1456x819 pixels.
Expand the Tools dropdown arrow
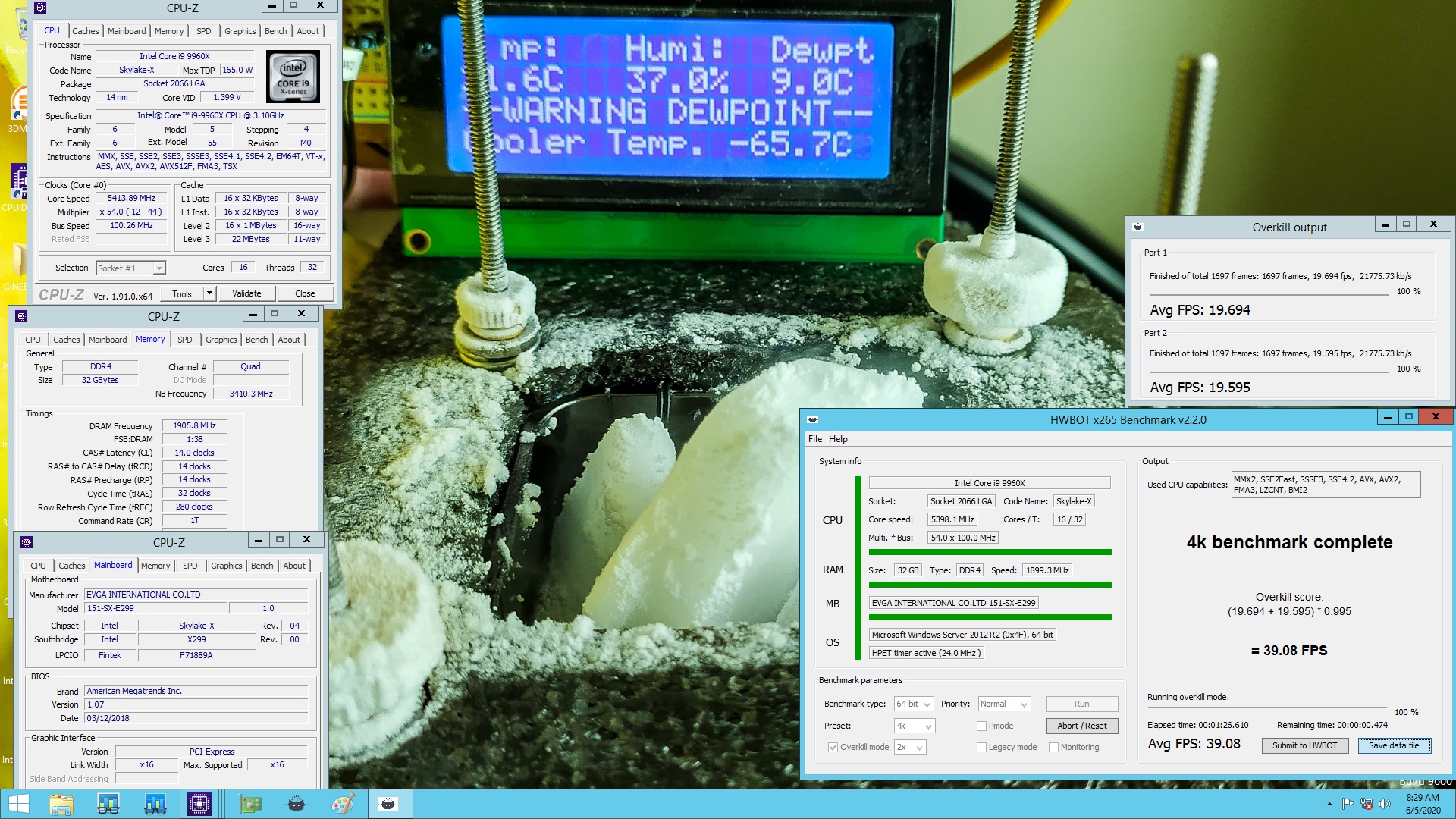pyautogui.click(x=209, y=293)
